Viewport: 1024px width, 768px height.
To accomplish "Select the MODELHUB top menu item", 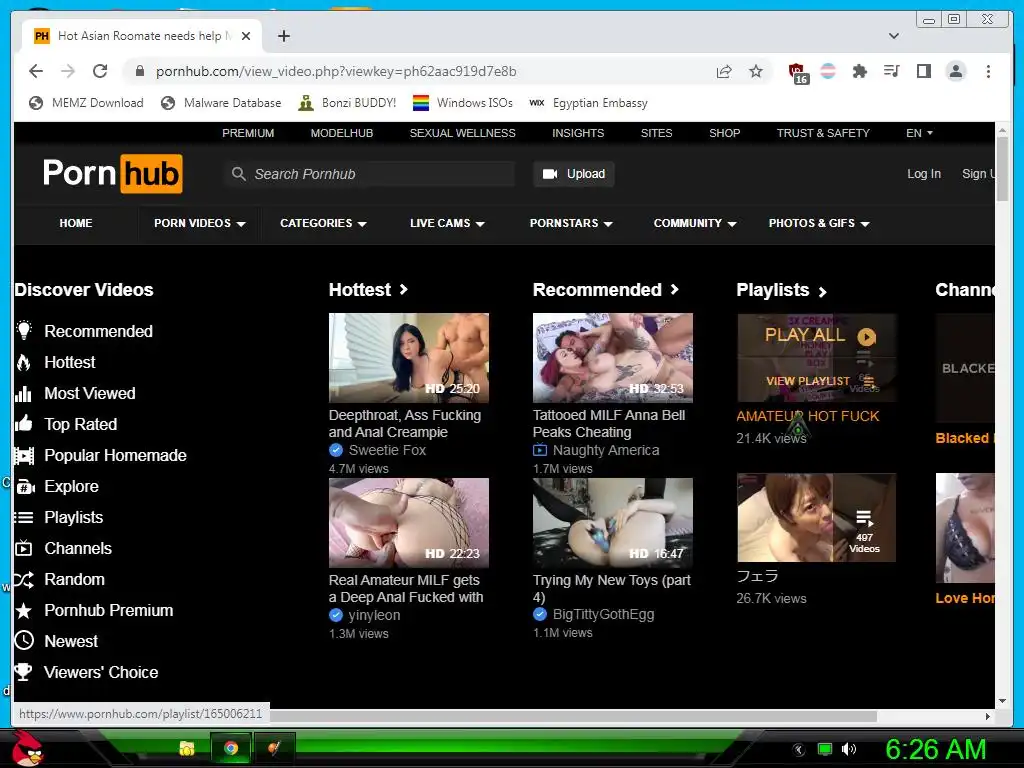I will 342,133.
